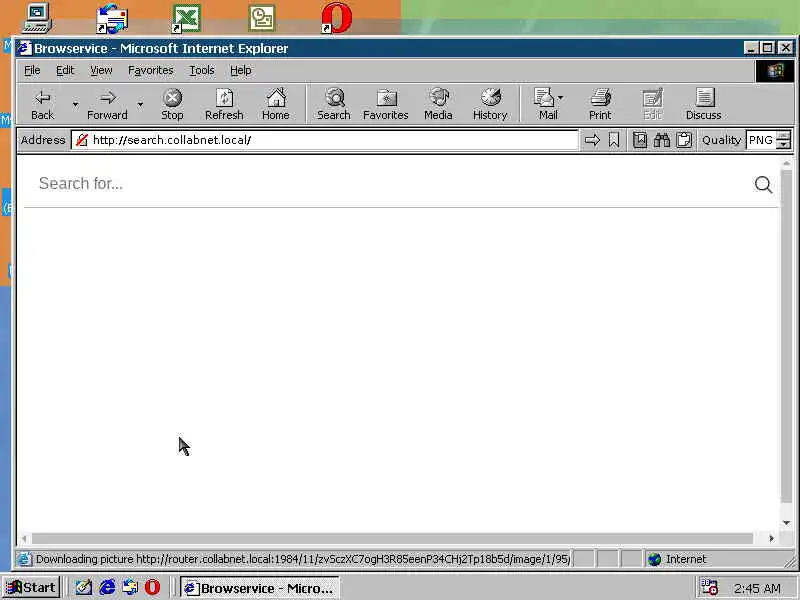
Task: Open the View menu
Action: [x=101, y=70]
